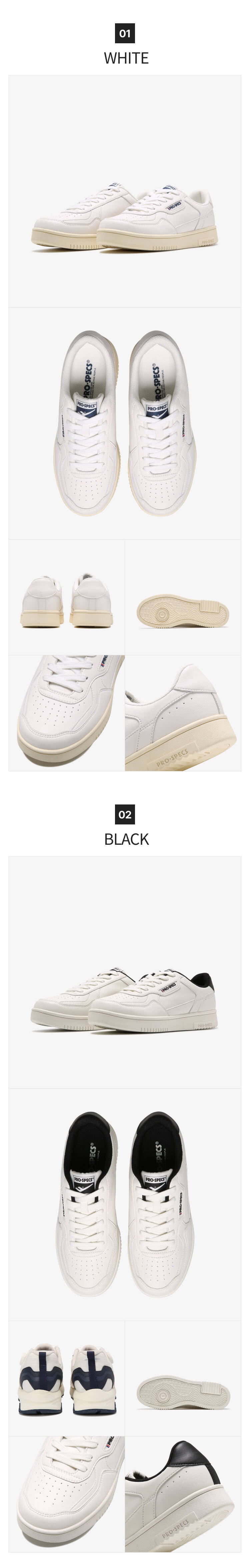Click the BLACK color heading
250x1568 pixels.
(126, 839)
